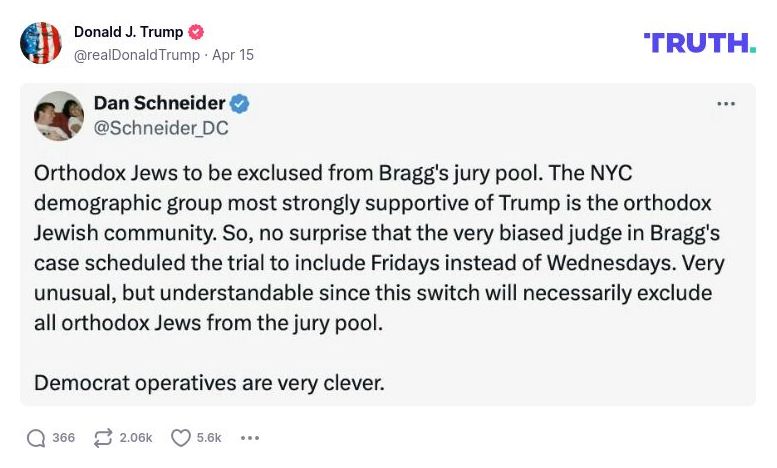This screenshot has width=777, height=468.
Task: Open the more options dots below the post
Action: (251, 438)
